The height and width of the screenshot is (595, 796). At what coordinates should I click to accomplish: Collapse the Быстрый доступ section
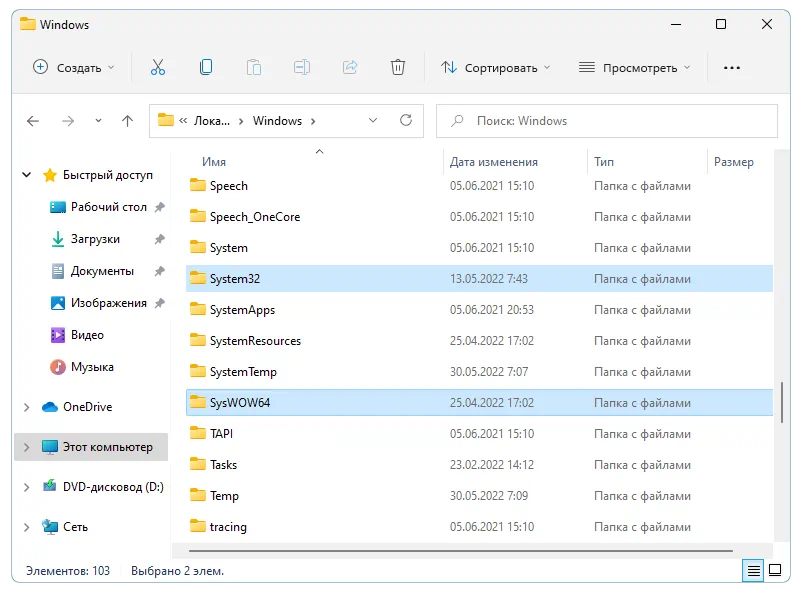click(27, 175)
